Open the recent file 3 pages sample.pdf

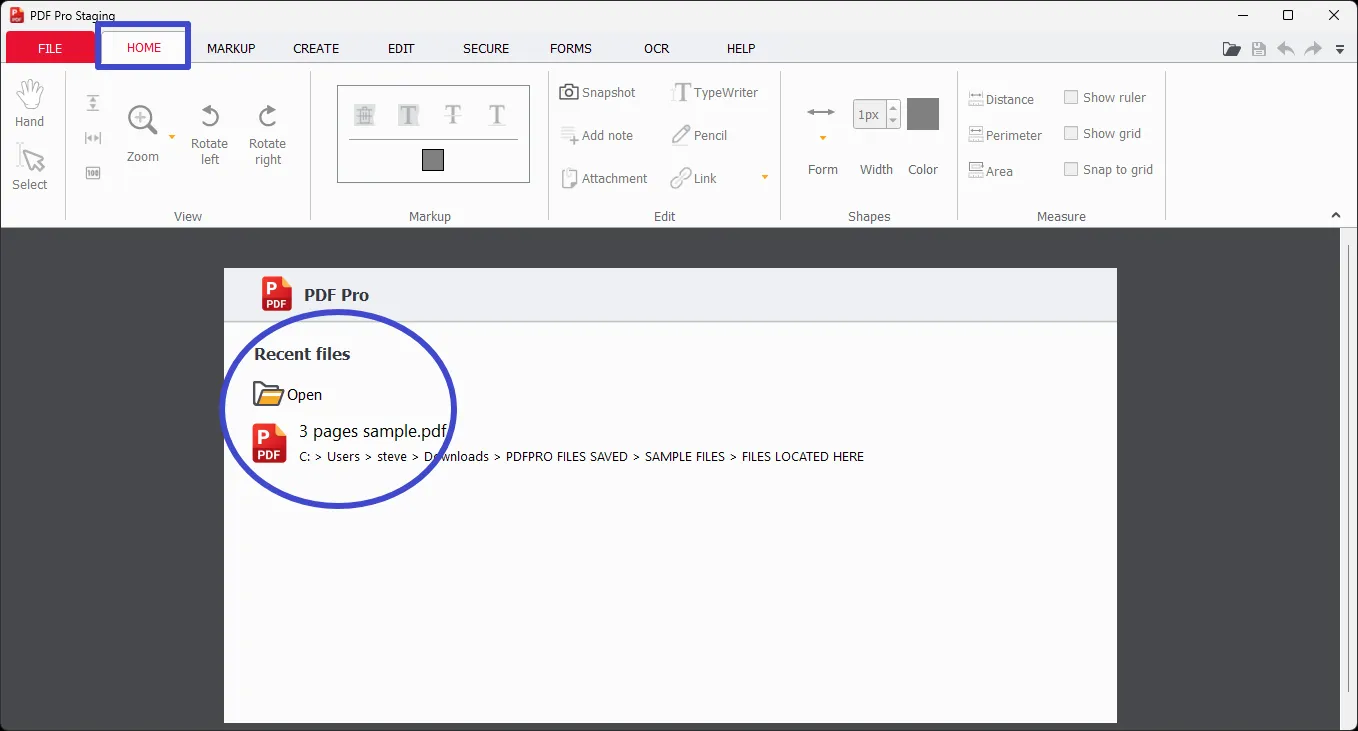(x=372, y=432)
